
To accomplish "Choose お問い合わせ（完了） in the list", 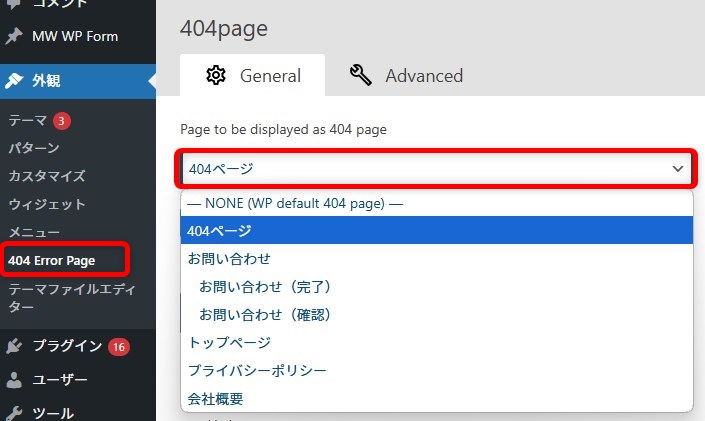I will 264,286.
